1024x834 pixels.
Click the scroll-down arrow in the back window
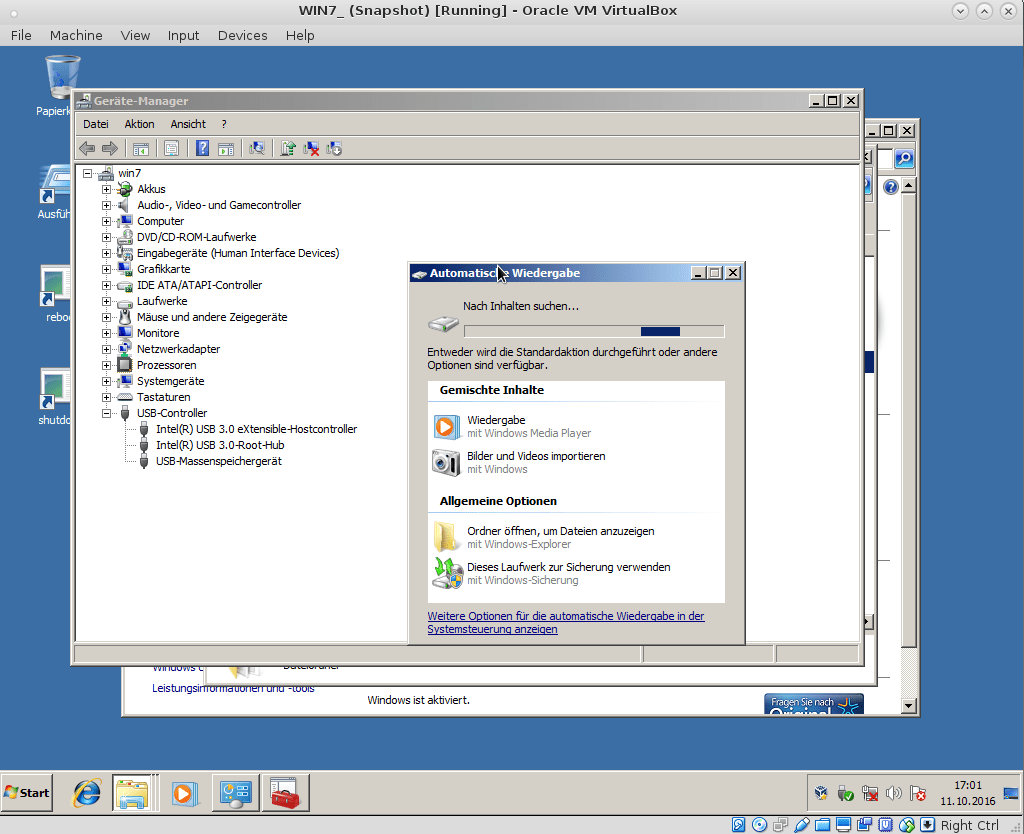pos(908,706)
